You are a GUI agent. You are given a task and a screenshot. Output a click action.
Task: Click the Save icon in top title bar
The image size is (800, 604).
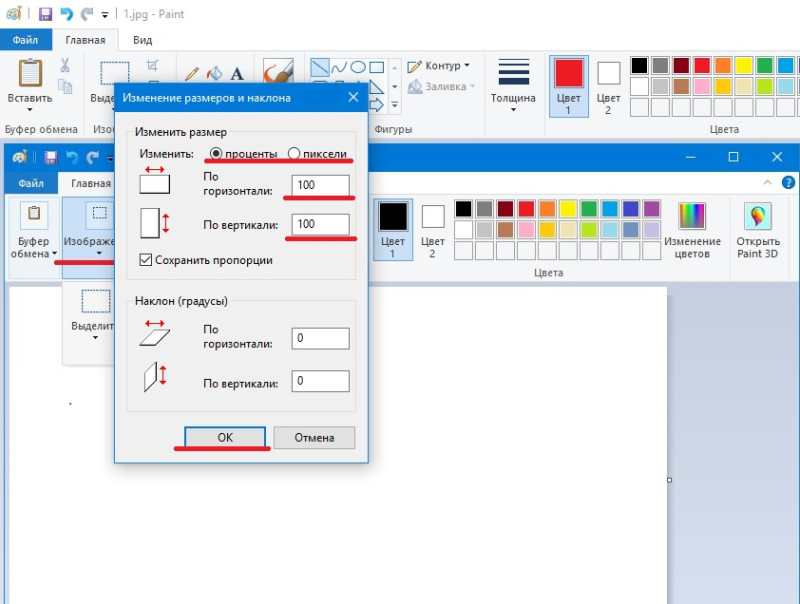click(45, 15)
